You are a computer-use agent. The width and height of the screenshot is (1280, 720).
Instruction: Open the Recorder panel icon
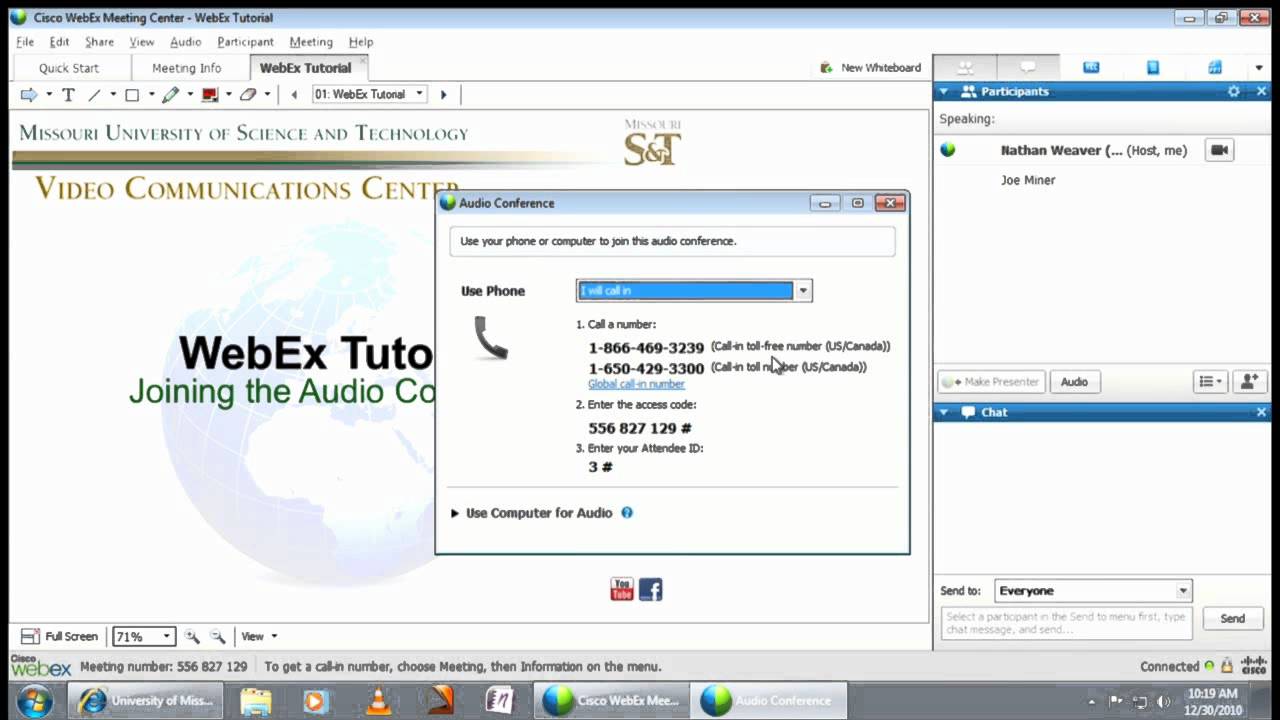tap(1091, 68)
